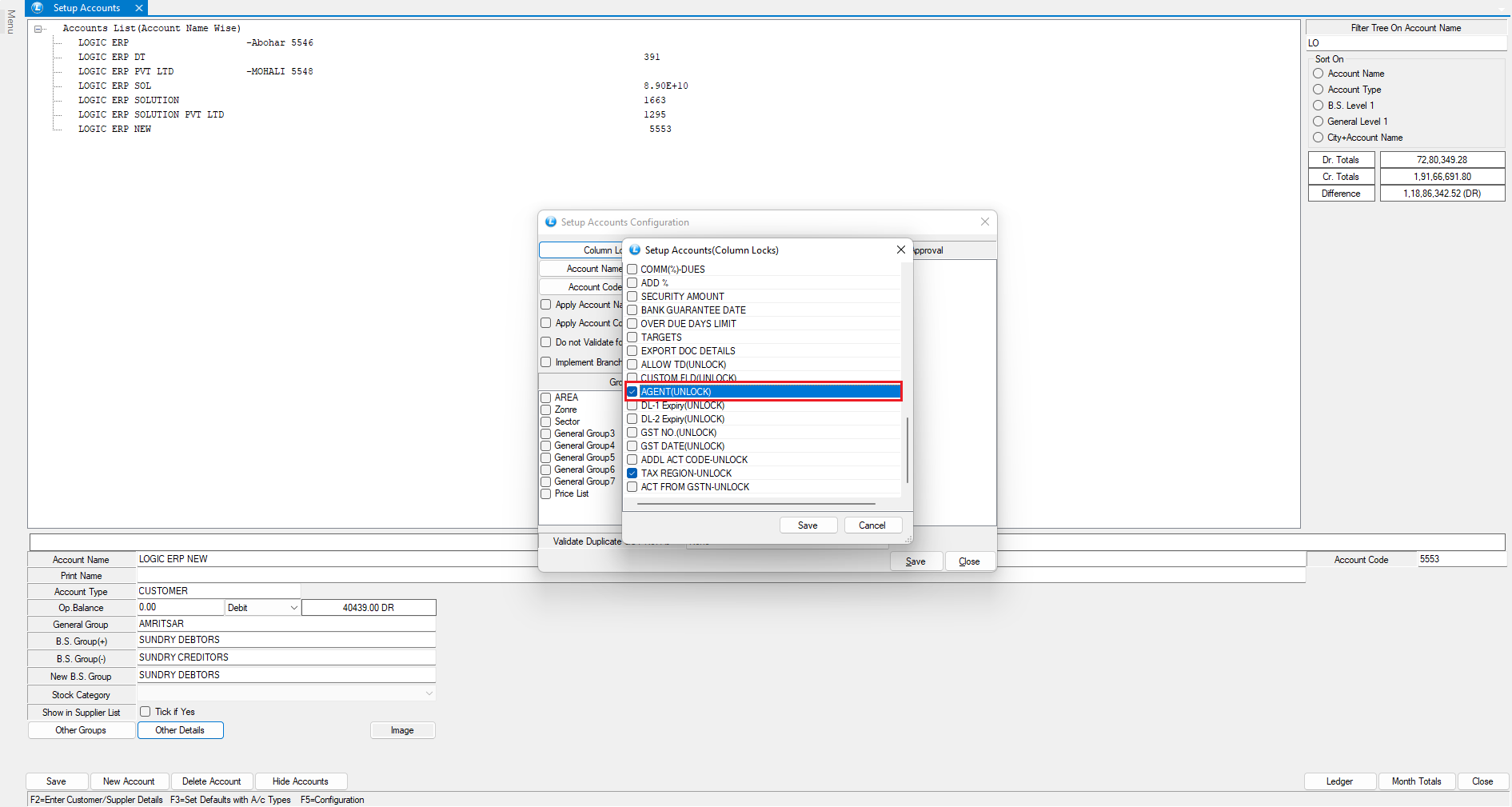Screen dimensions: 1512x807
Task: Uncheck the AGENT(UNLOCK) checkbox
Action: coord(632,392)
